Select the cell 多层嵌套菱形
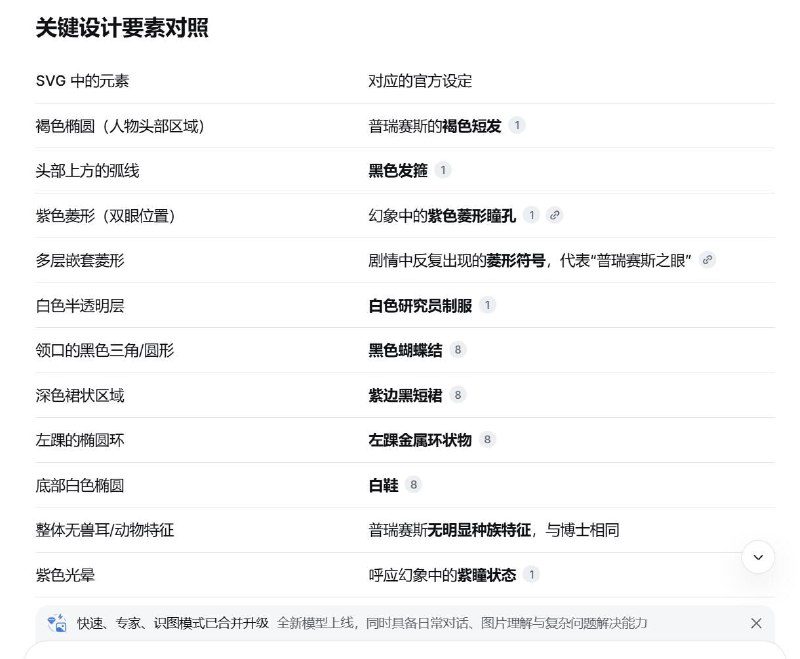The width and height of the screenshot is (800, 659). (x=80, y=261)
